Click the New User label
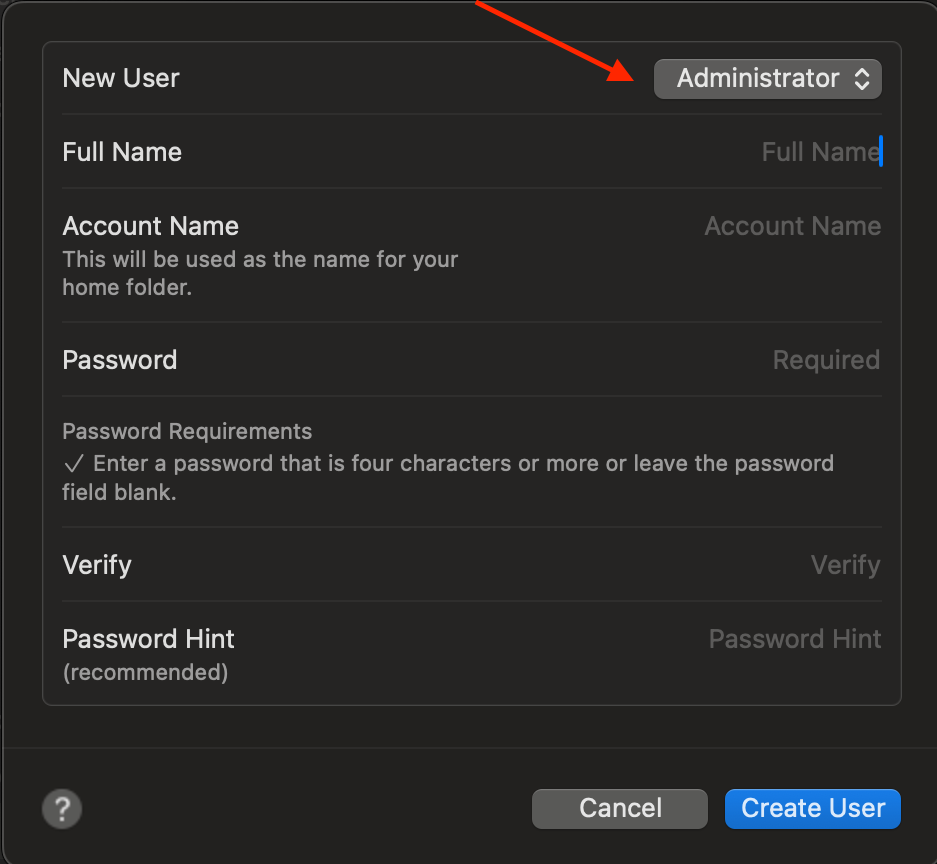The width and height of the screenshot is (937, 864). pos(120,78)
